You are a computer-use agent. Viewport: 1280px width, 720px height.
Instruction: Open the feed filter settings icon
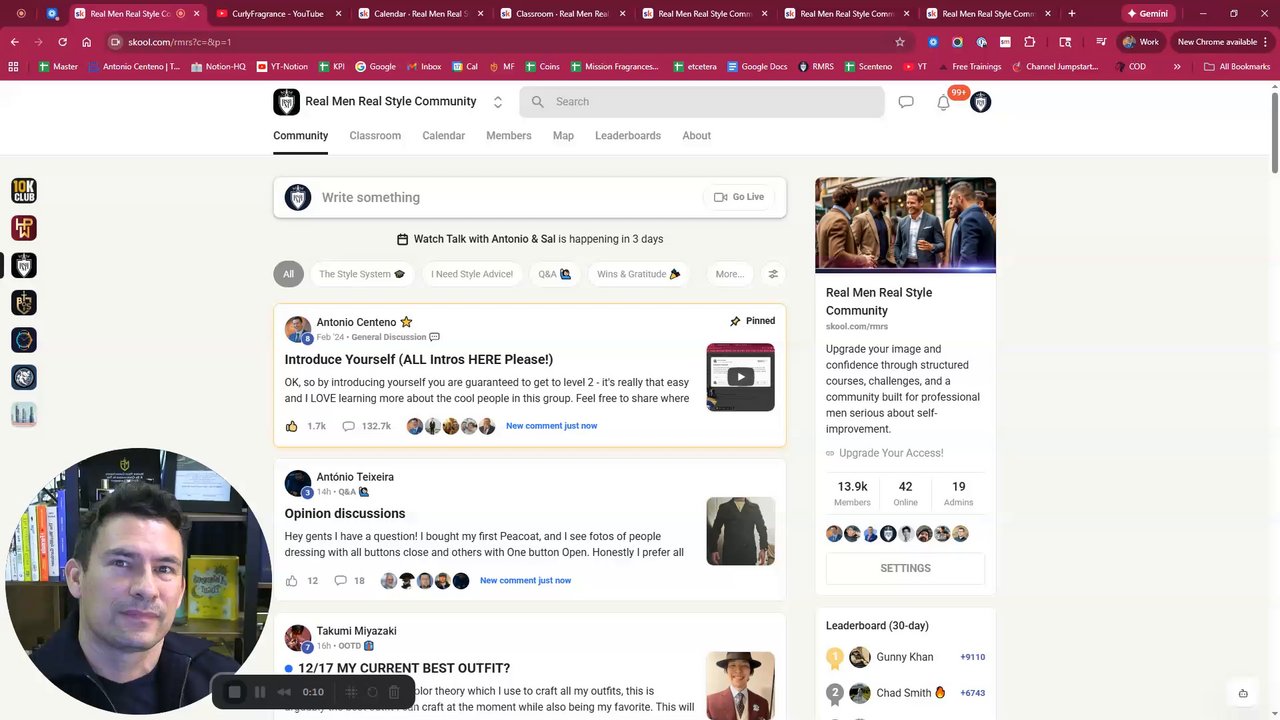773,274
